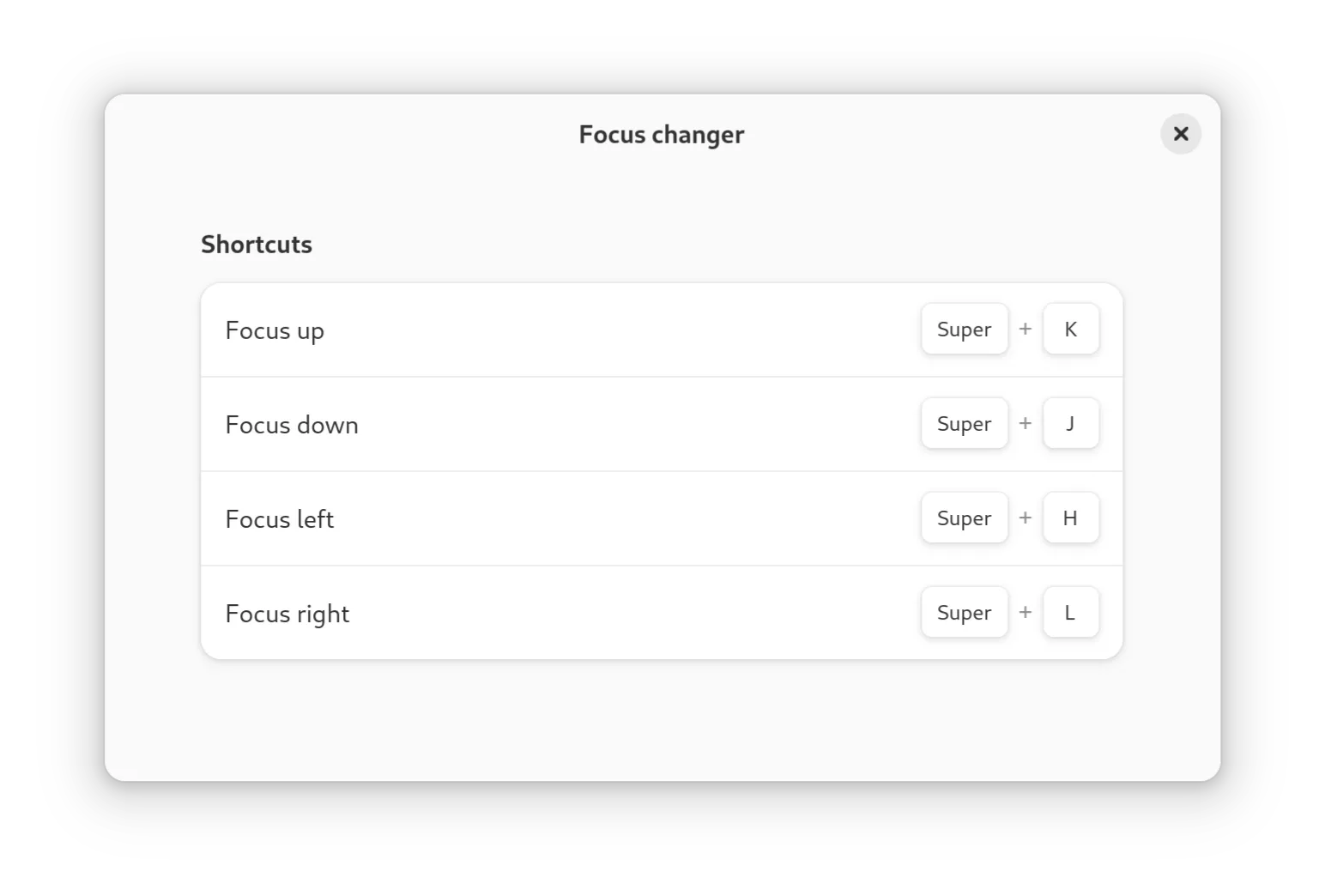1325x896 pixels.
Task: Click the Focus changer dialog title
Action: click(x=661, y=135)
